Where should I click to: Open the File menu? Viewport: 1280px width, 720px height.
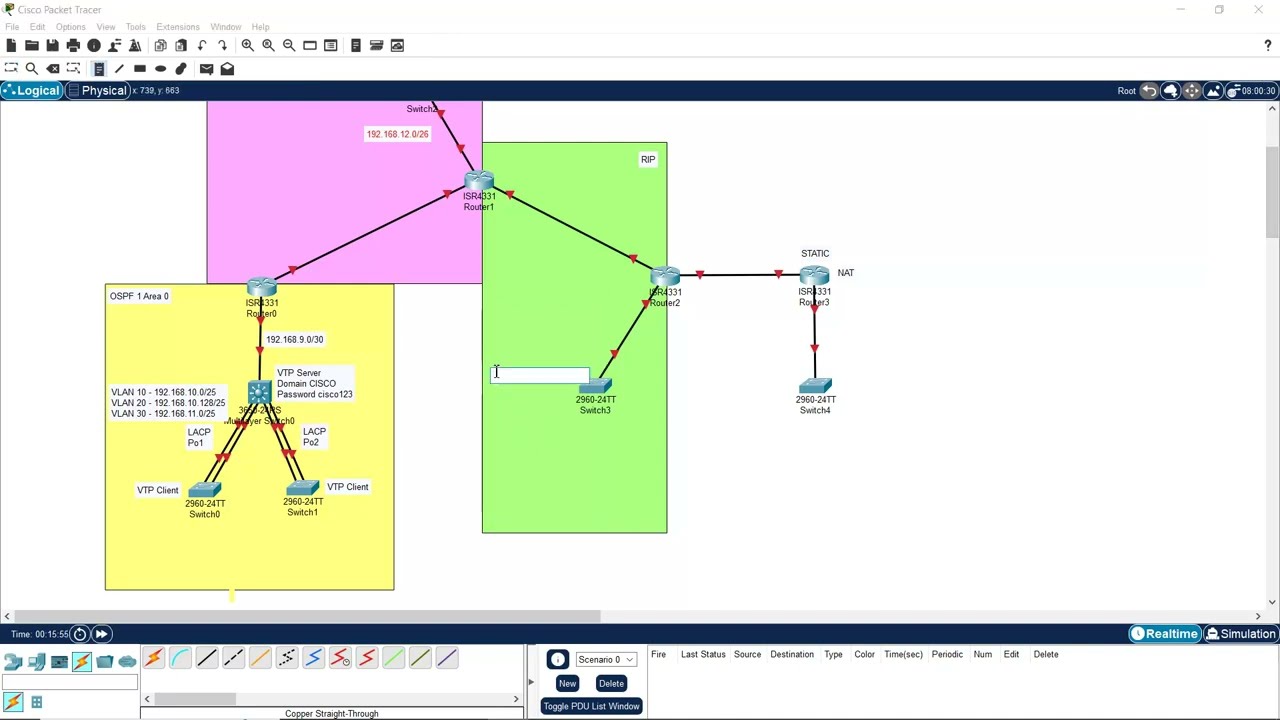(12, 27)
